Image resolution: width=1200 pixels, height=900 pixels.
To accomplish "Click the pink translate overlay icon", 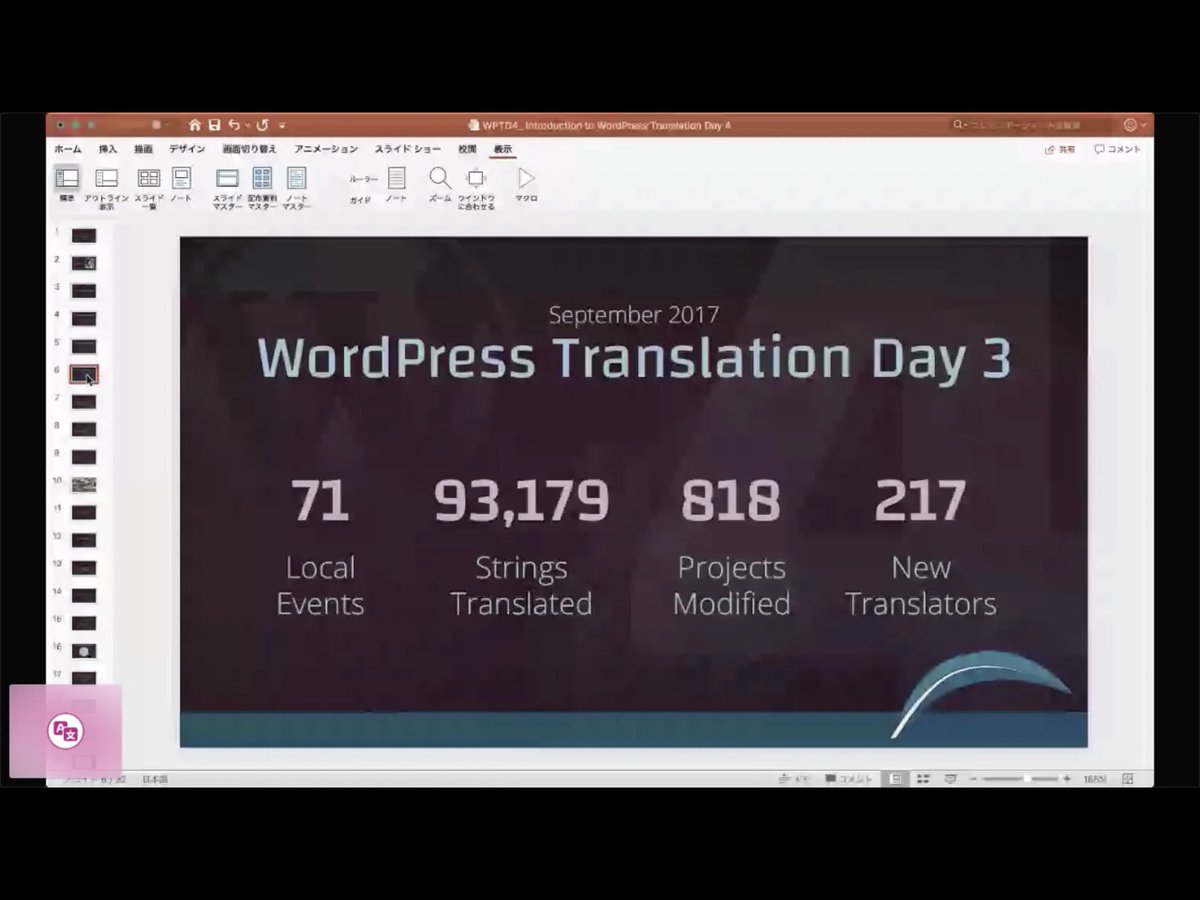I will (65, 731).
